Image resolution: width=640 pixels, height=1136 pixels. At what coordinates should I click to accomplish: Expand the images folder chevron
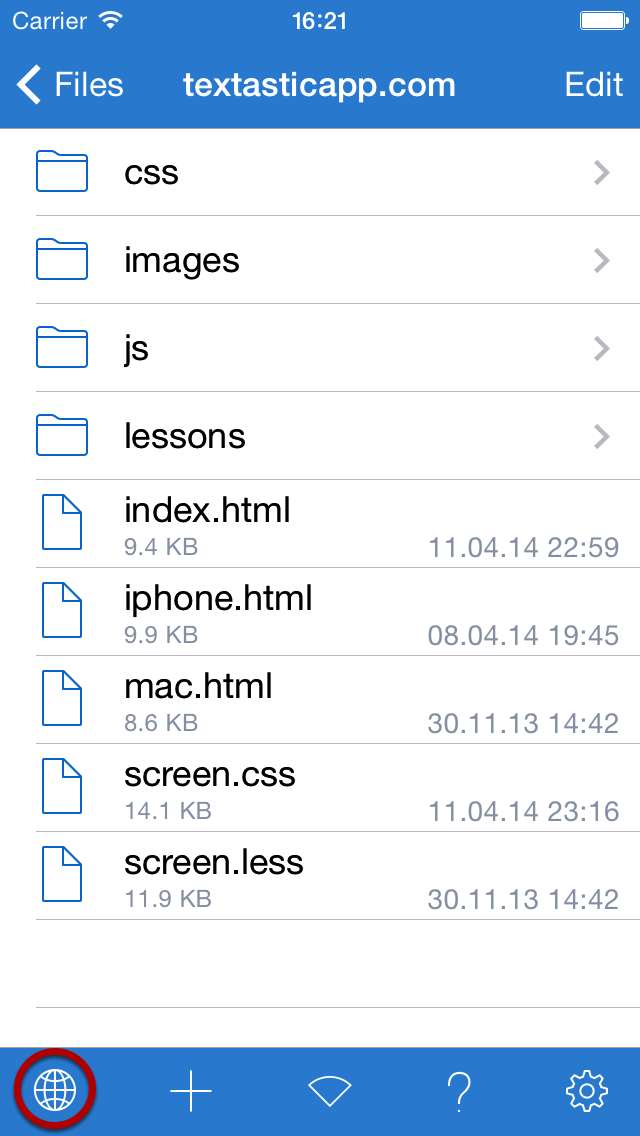(602, 260)
